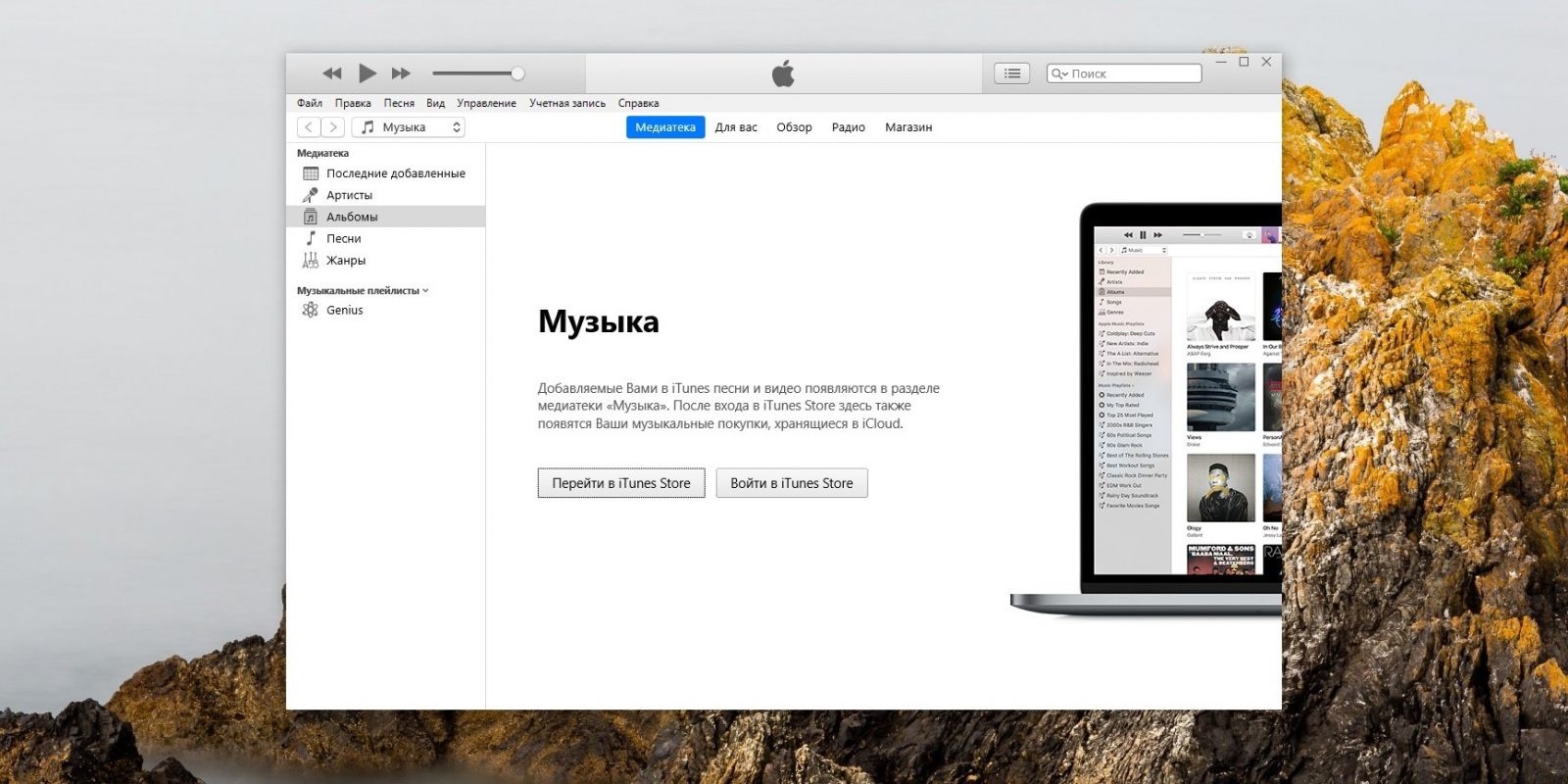Focus the Поиск search field

[x=1124, y=73]
